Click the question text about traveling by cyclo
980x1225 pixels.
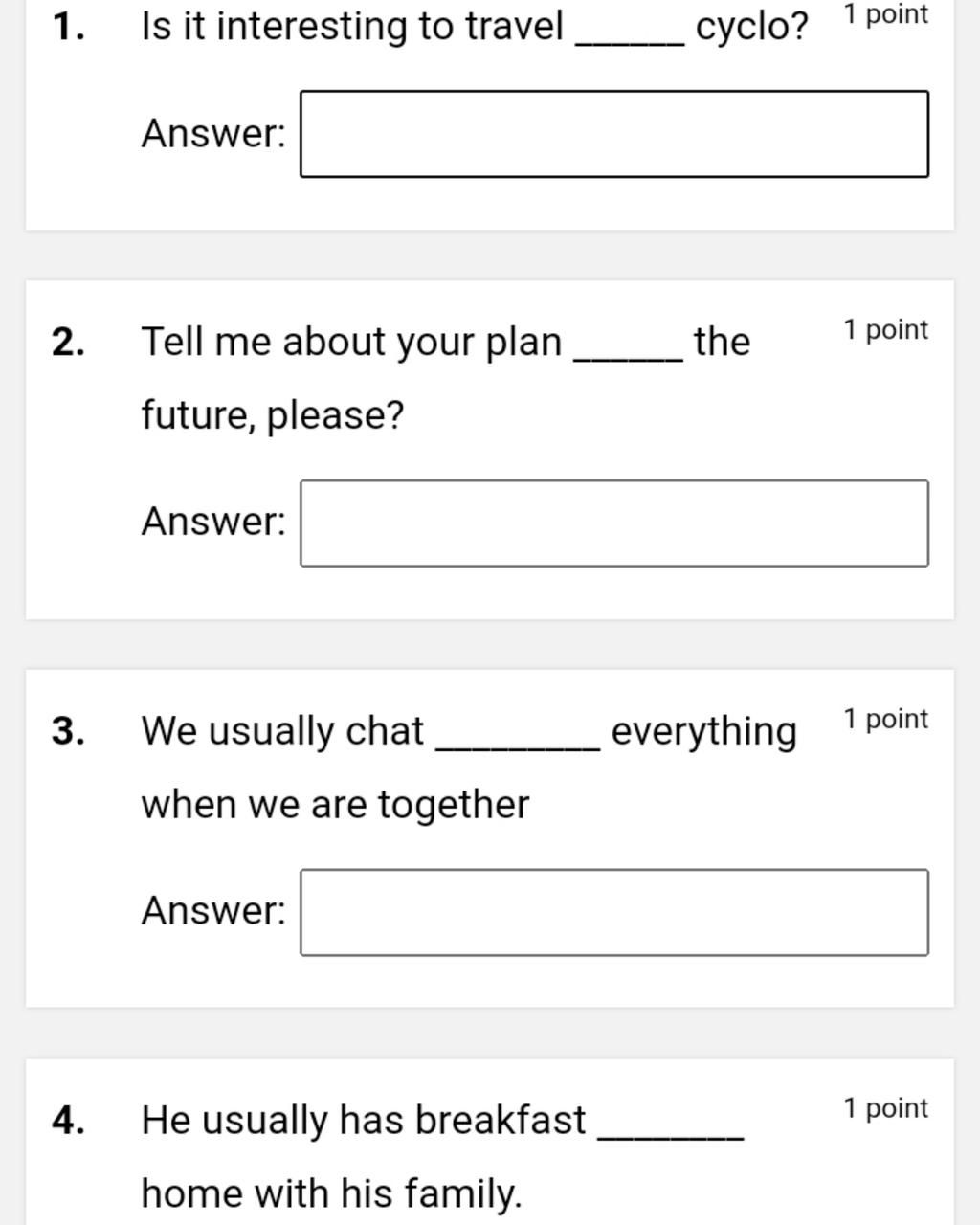click(x=474, y=26)
